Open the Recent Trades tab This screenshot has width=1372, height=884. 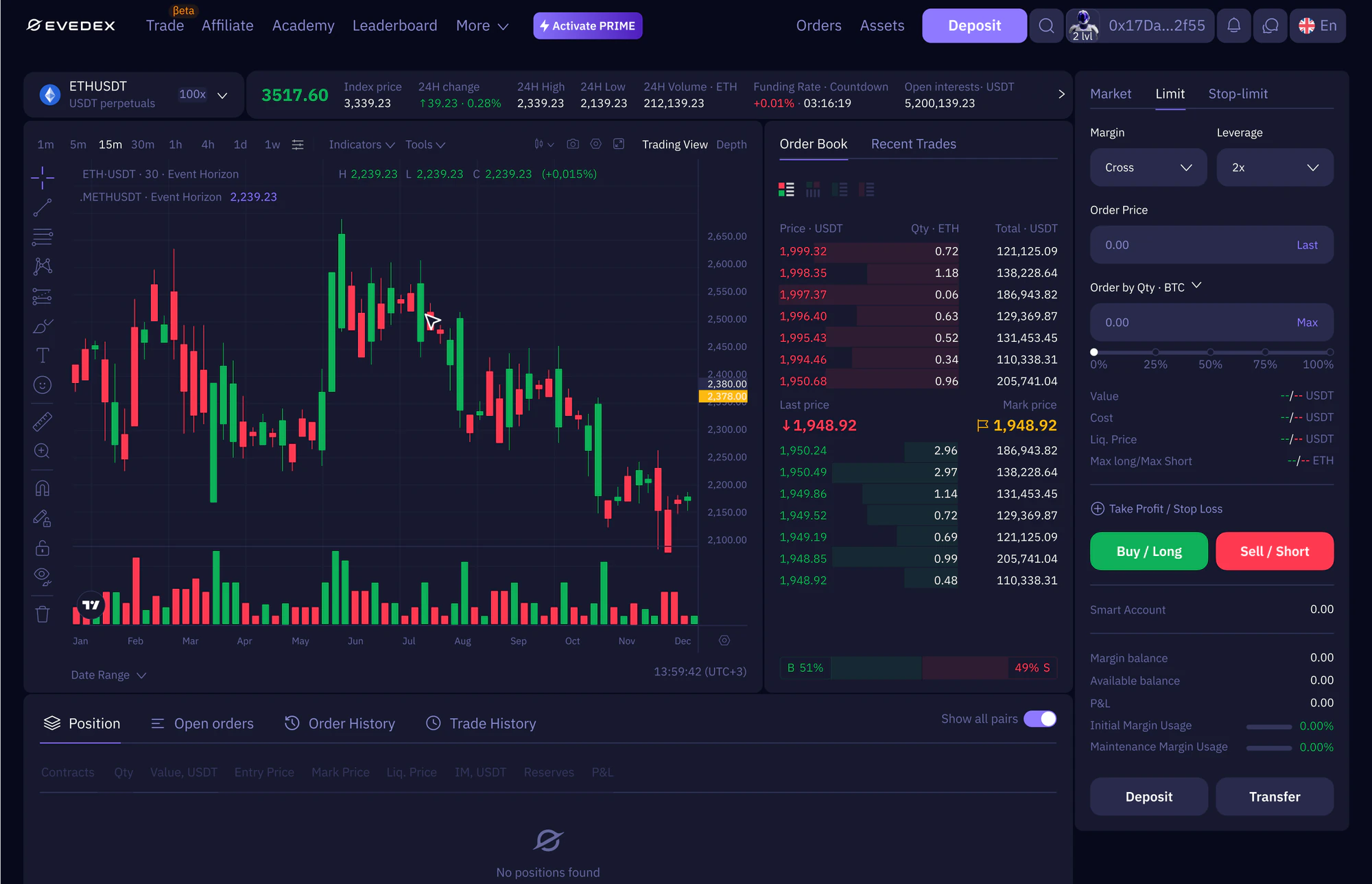pyautogui.click(x=914, y=144)
